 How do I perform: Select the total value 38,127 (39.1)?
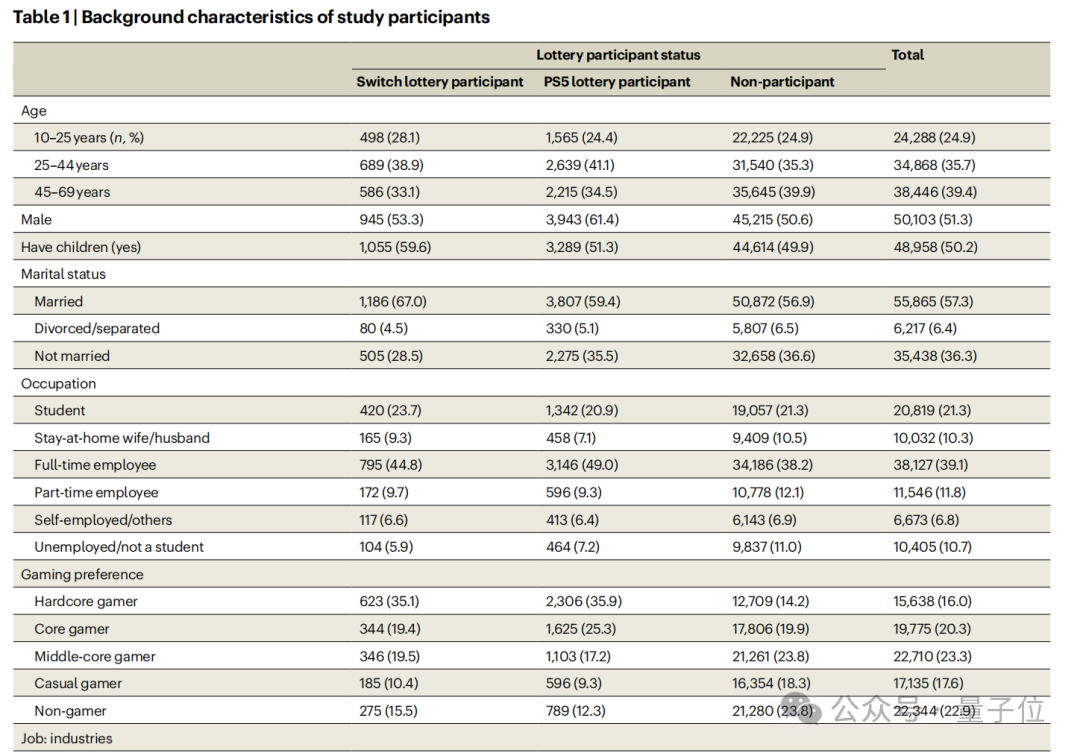[x=933, y=465]
